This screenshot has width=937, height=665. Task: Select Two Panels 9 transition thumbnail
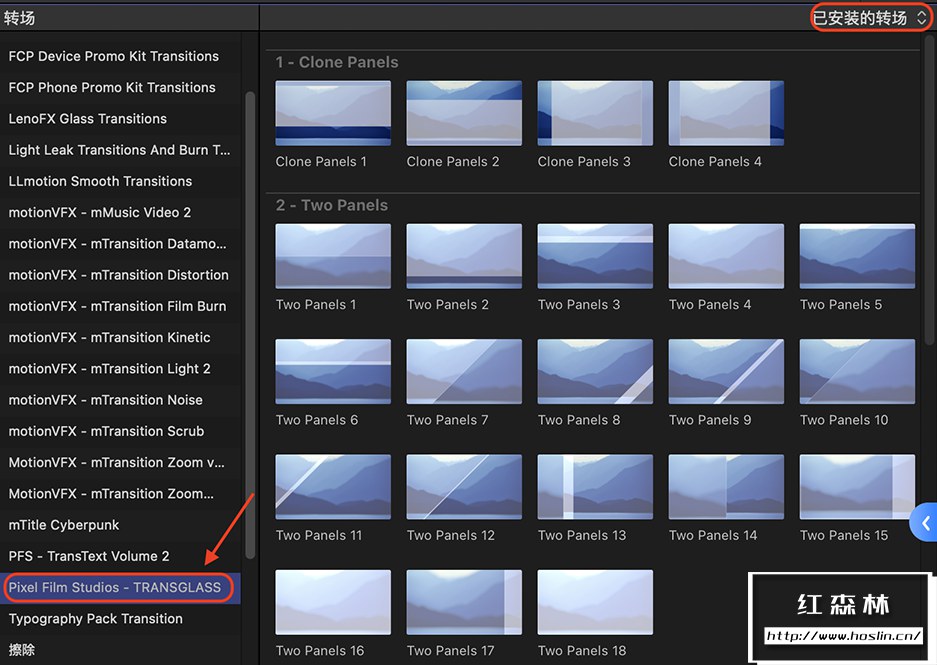point(726,372)
